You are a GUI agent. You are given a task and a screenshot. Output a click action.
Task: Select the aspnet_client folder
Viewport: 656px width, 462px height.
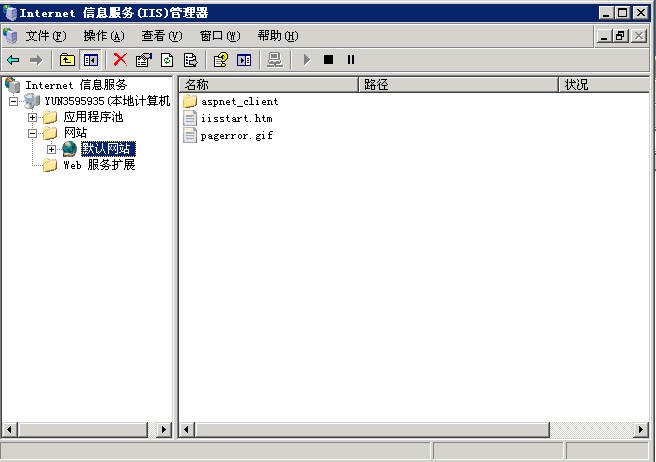point(239,101)
